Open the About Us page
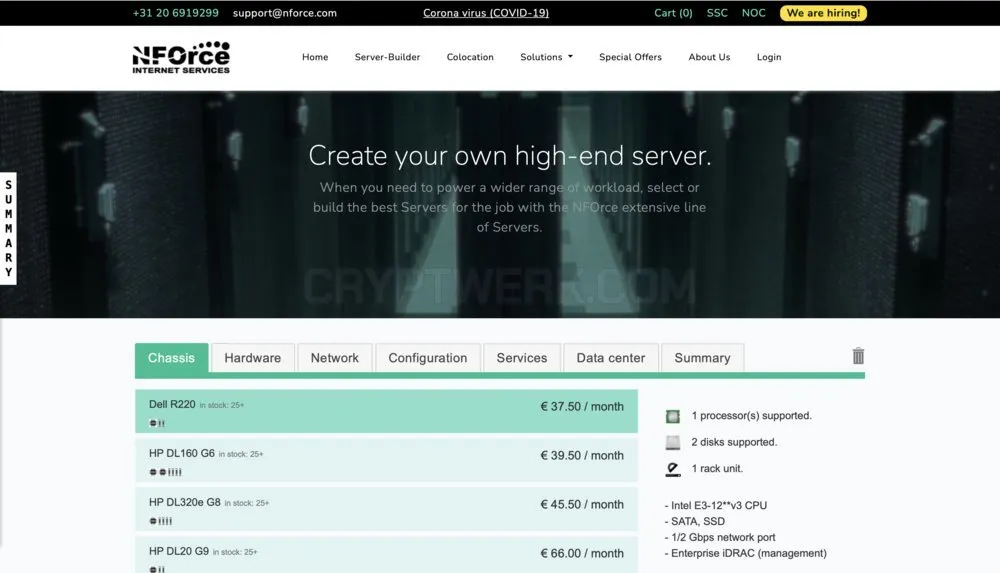This screenshot has height=573, width=1000. [709, 57]
